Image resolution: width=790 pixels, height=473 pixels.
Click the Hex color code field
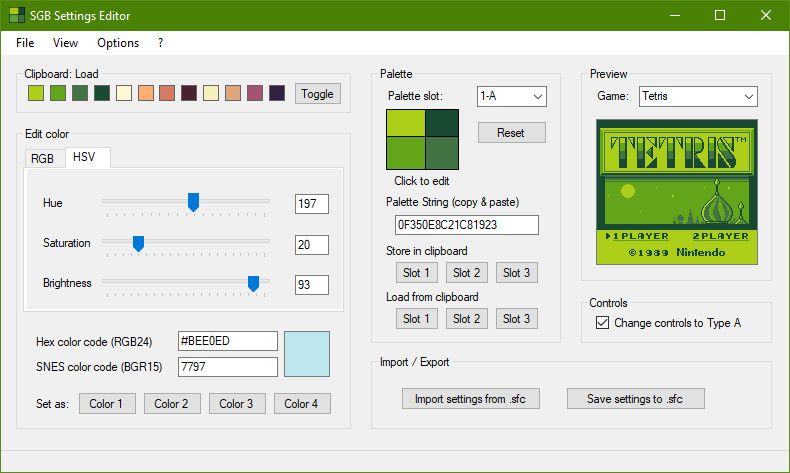click(228, 341)
